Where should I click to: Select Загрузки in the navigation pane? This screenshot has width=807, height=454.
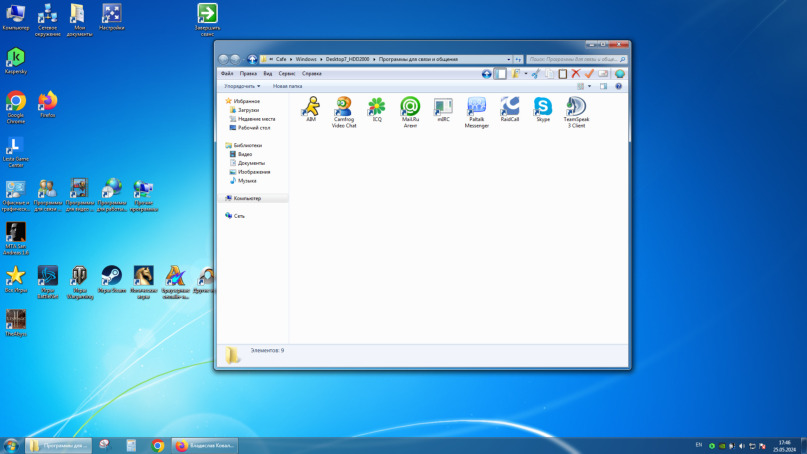tap(248, 110)
